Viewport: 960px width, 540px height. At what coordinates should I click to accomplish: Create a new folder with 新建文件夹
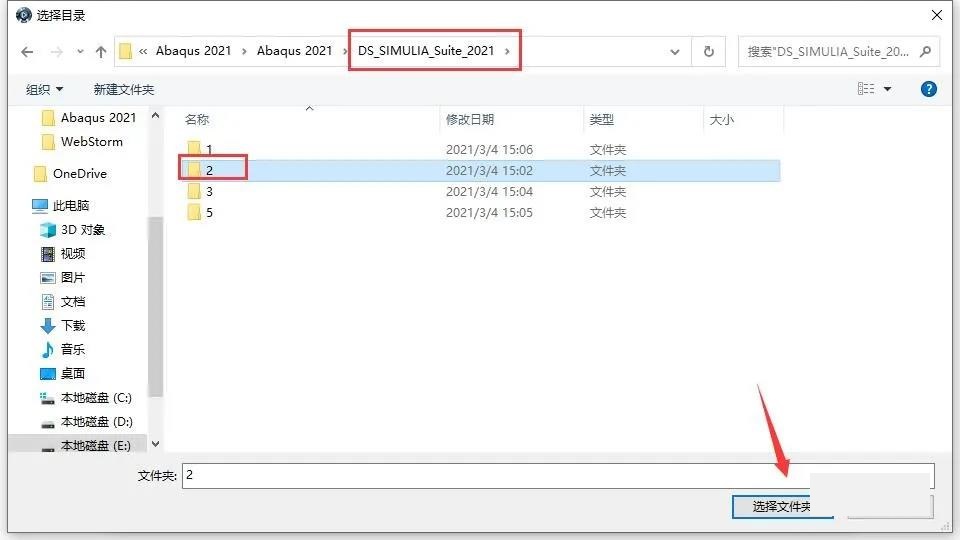(124, 89)
